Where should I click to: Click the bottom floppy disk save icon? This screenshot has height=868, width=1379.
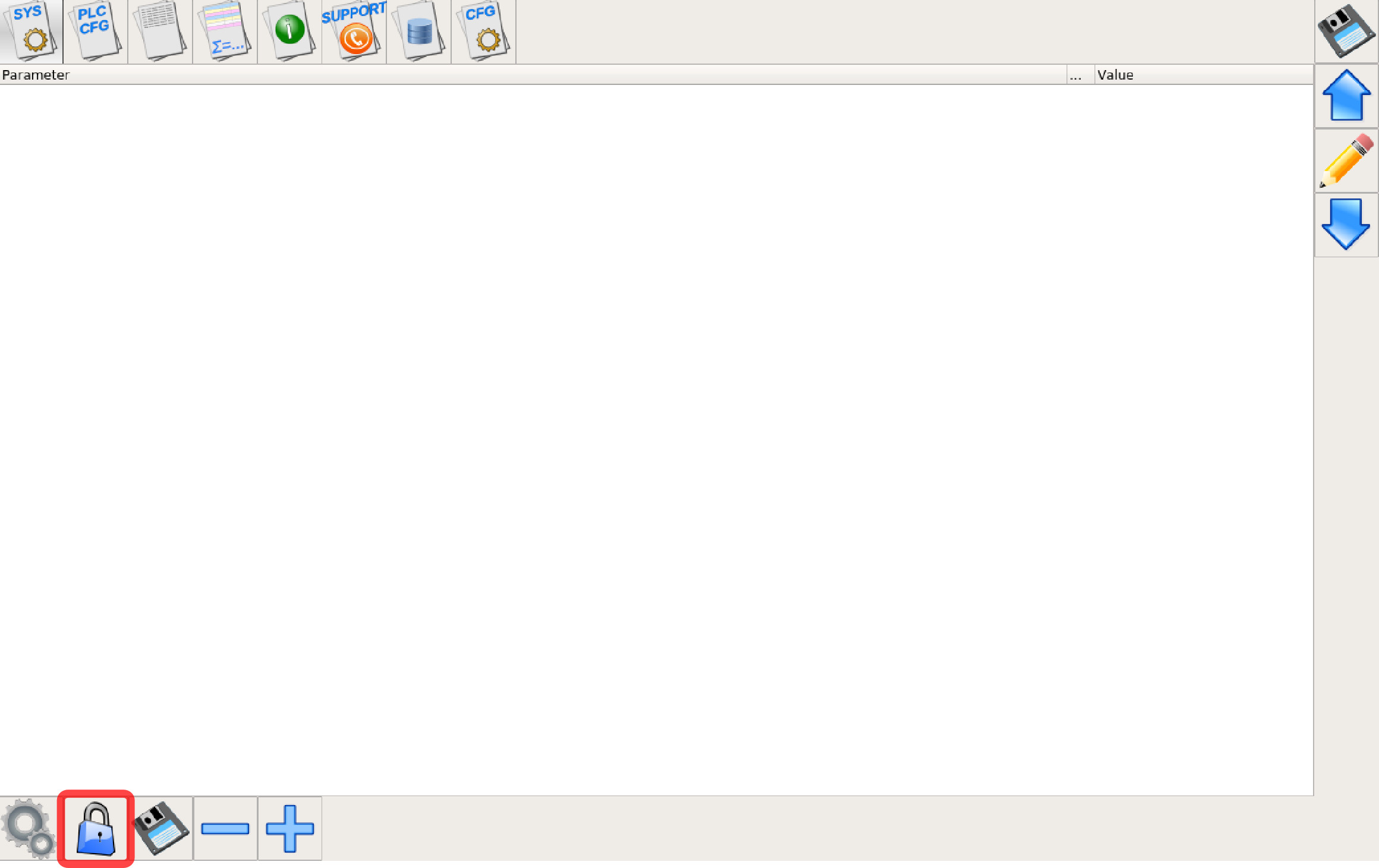tap(162, 828)
